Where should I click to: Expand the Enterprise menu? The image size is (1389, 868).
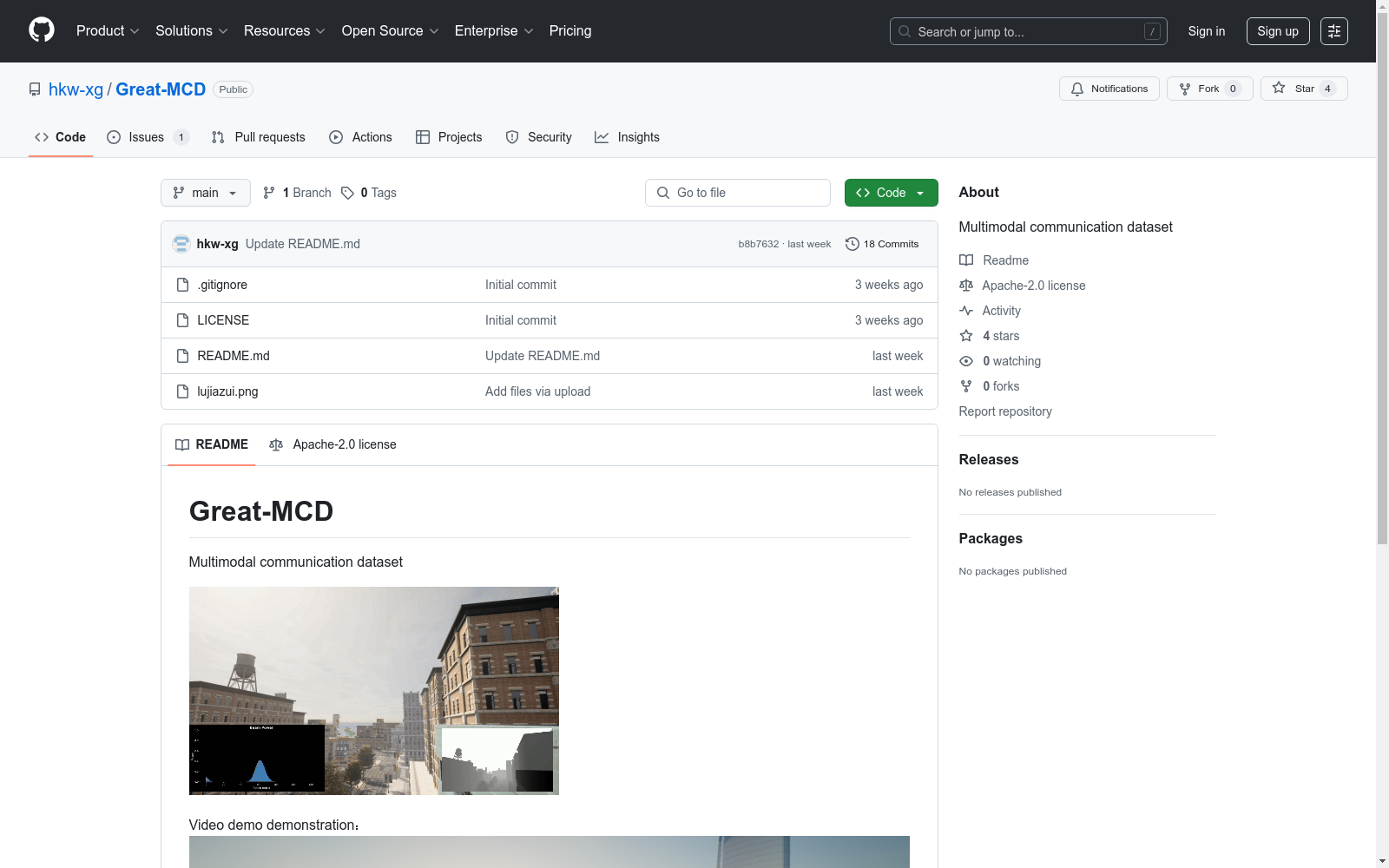[494, 31]
